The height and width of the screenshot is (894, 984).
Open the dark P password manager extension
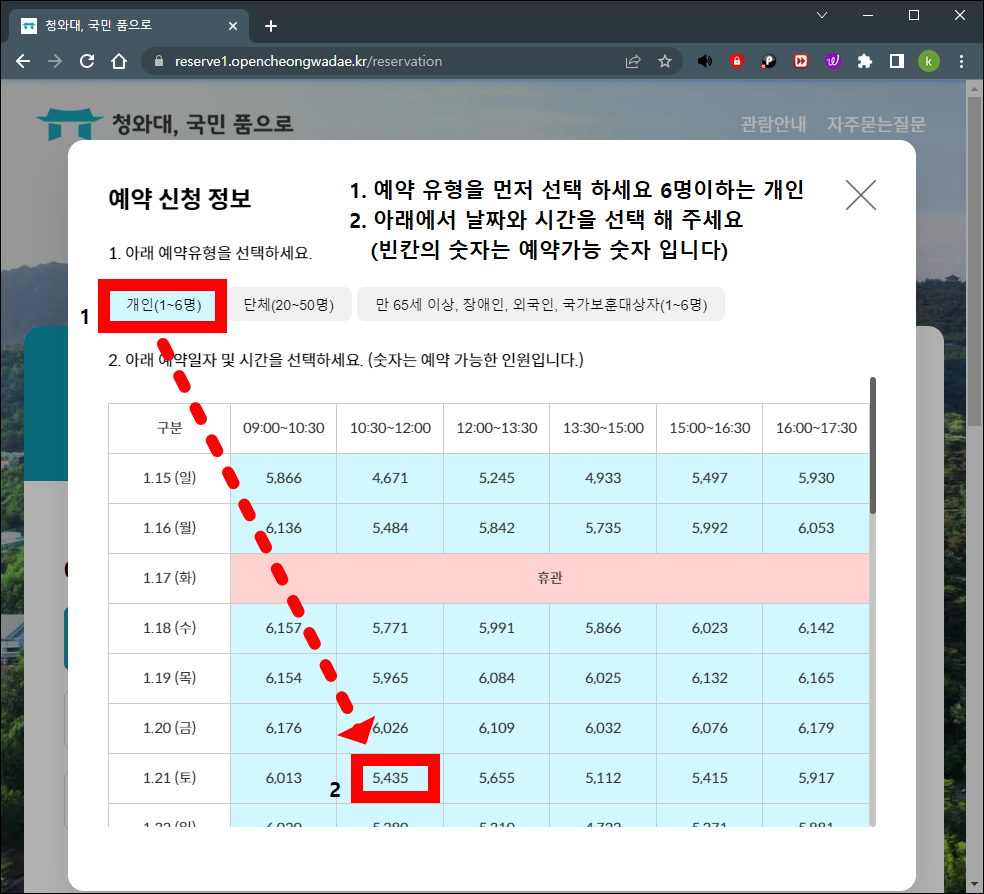[x=769, y=61]
